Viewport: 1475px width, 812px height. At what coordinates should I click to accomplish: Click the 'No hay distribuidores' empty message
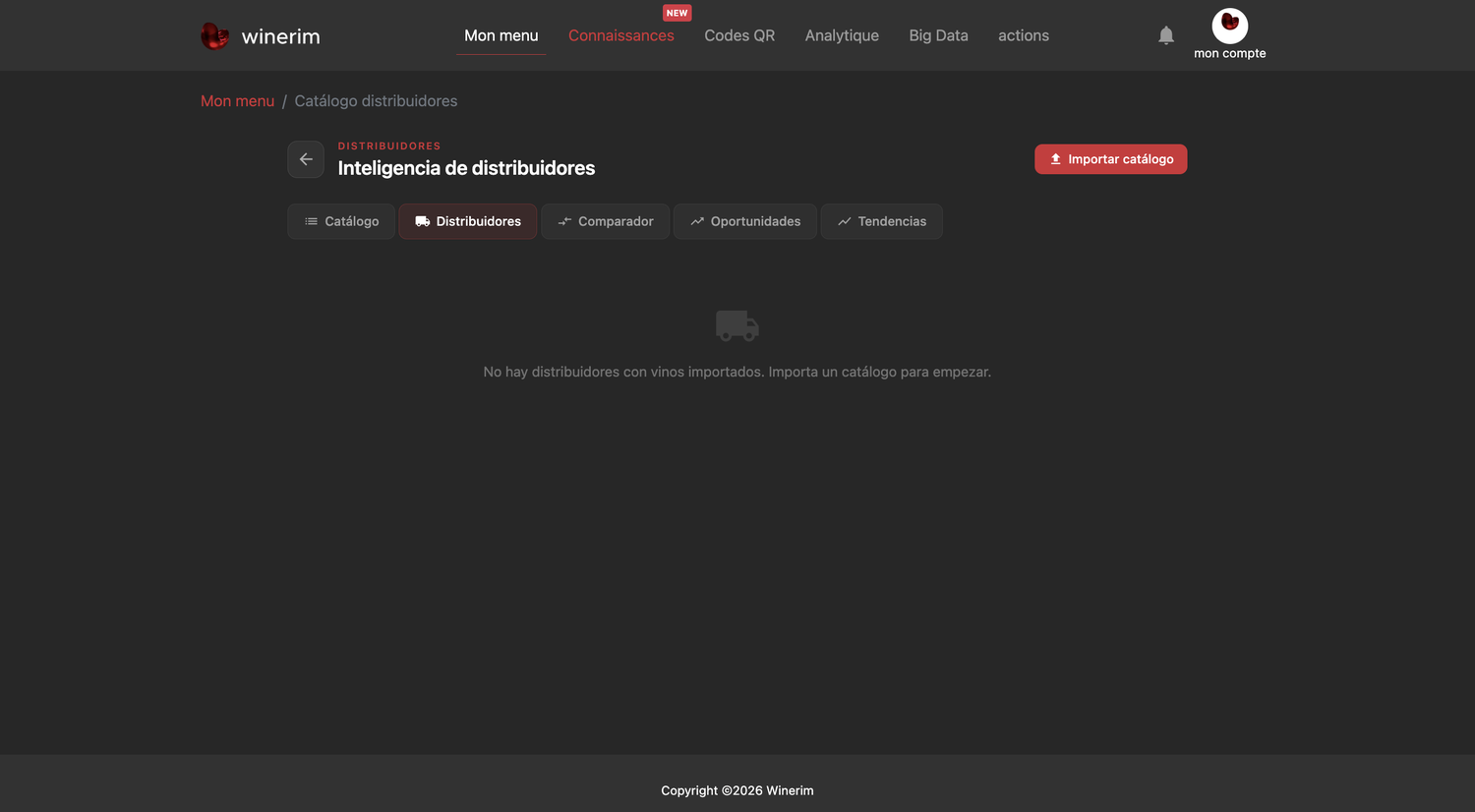pos(737,372)
